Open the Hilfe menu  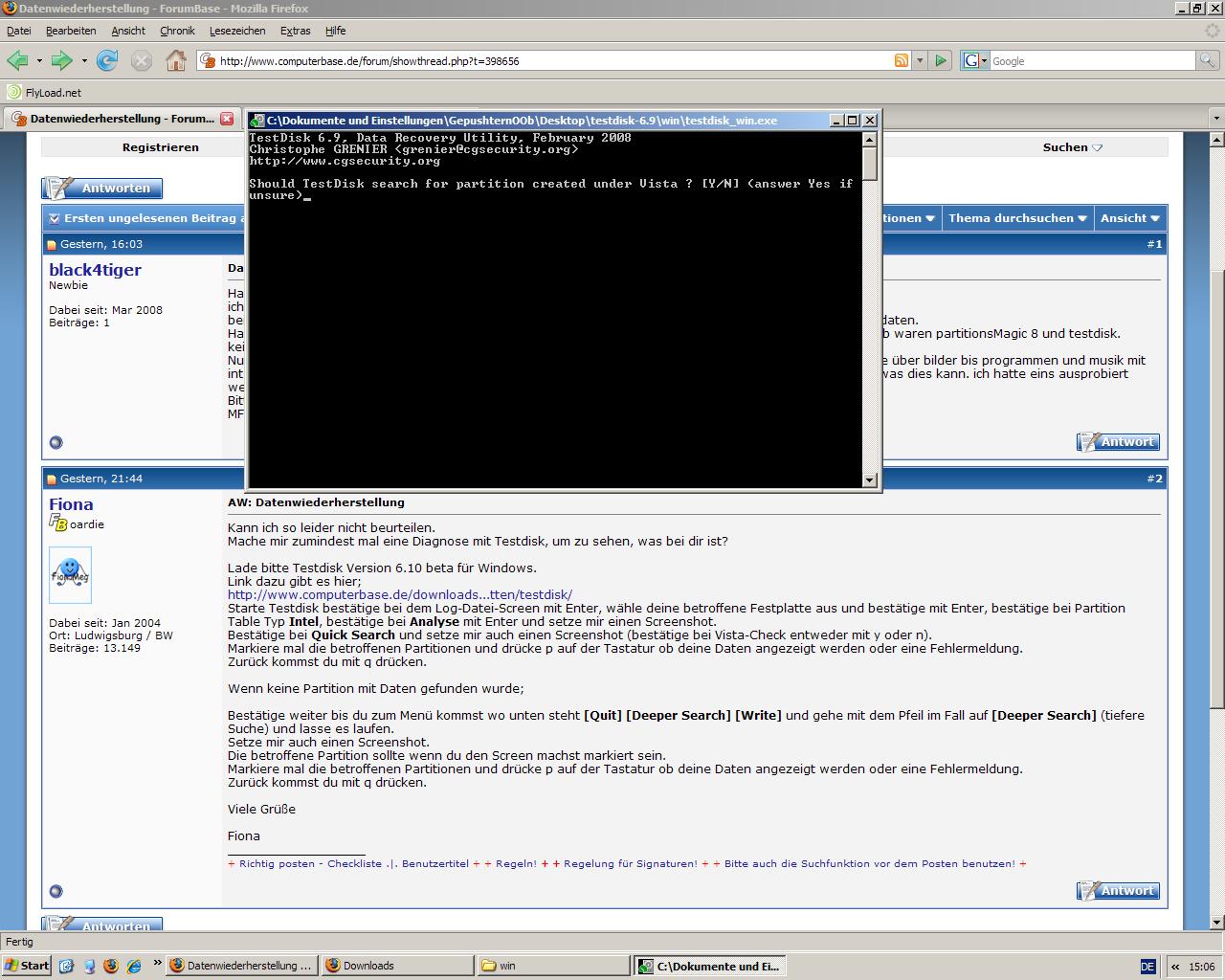point(335,31)
